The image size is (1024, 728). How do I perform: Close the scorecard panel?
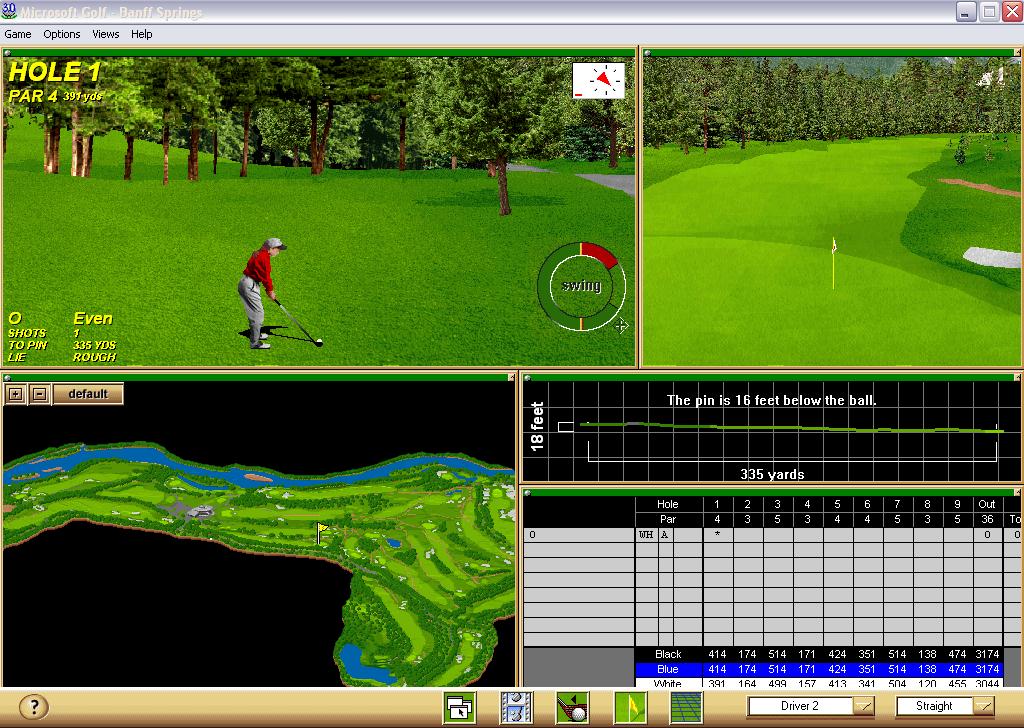point(1017,492)
